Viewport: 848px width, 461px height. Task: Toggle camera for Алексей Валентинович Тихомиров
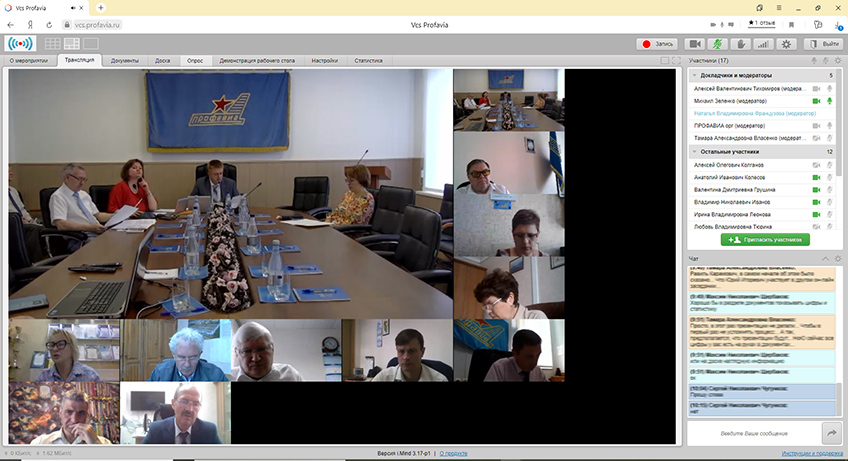[817, 89]
